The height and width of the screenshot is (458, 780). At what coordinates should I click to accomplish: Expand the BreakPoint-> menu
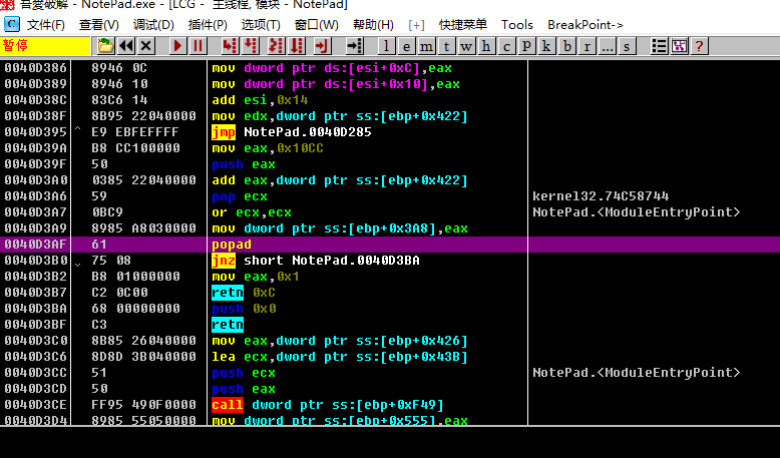click(585, 24)
